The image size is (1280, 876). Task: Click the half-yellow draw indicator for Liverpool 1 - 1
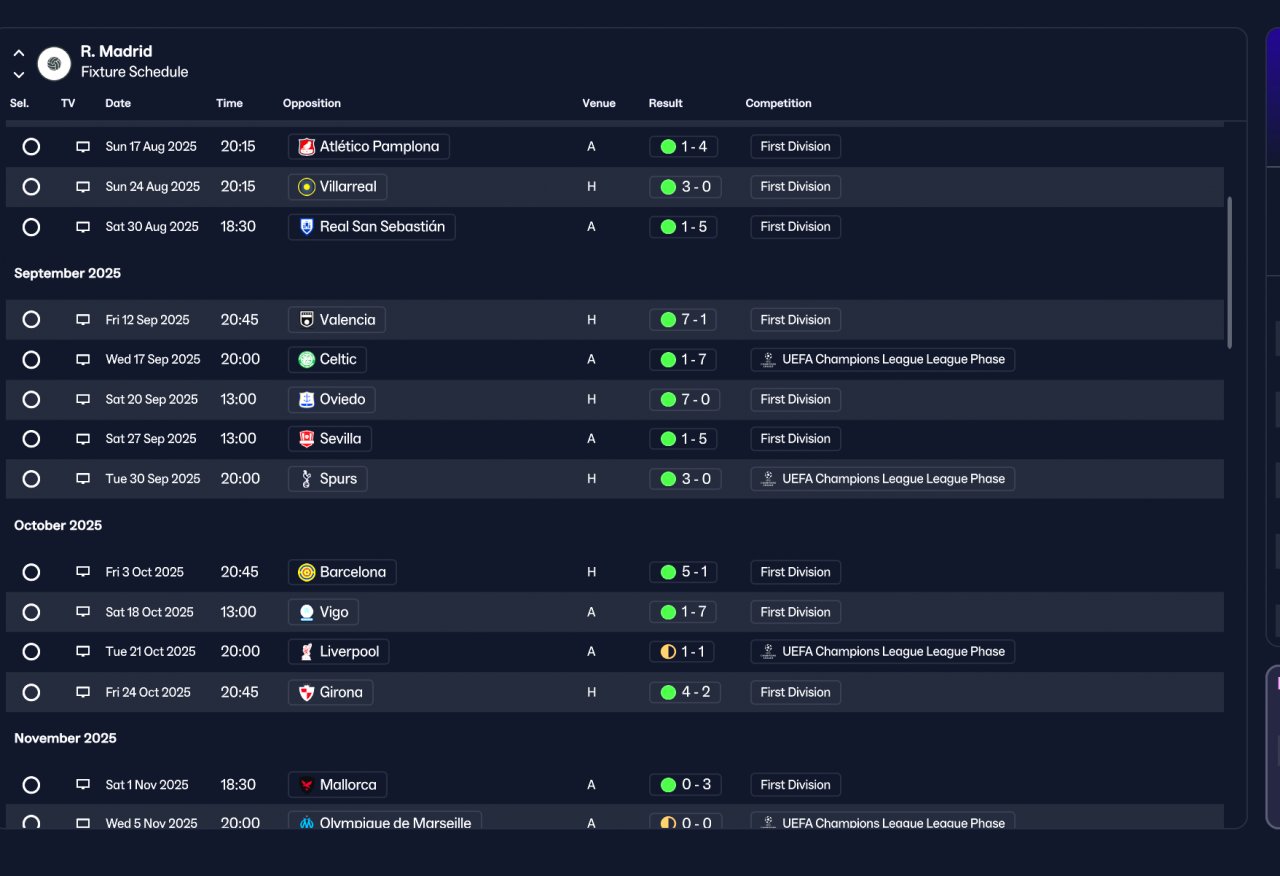pos(668,652)
